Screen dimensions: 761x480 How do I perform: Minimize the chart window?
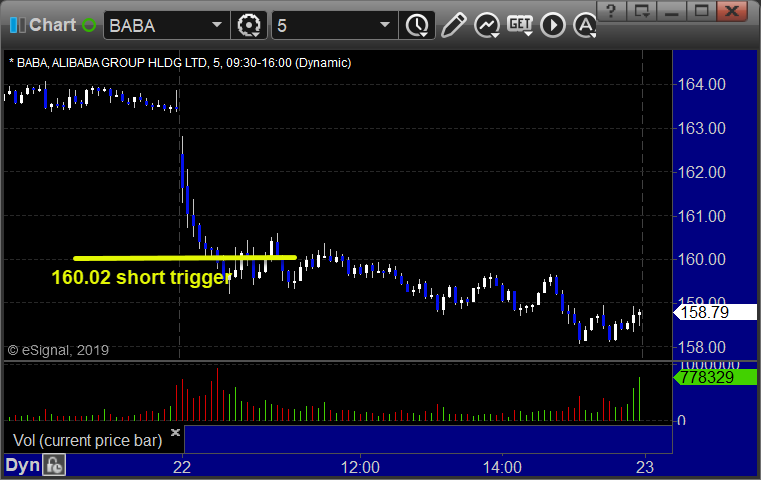[671, 10]
